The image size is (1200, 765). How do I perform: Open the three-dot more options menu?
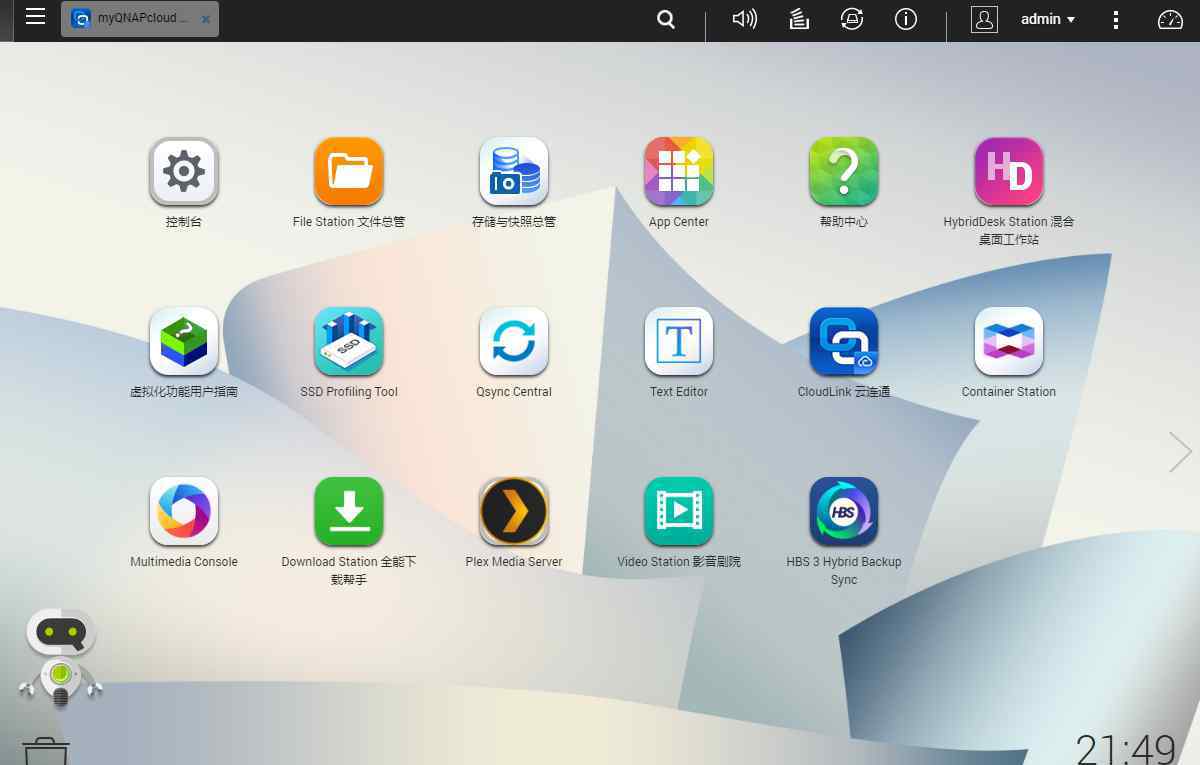click(1116, 19)
